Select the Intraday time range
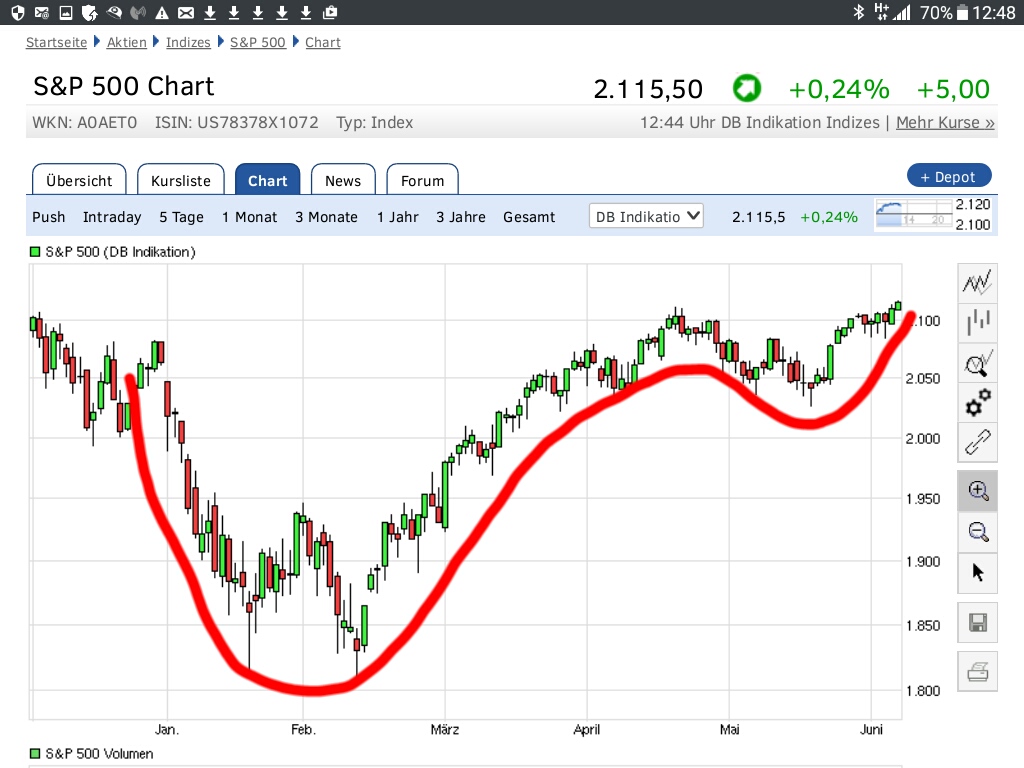1024x768 pixels. [x=112, y=217]
